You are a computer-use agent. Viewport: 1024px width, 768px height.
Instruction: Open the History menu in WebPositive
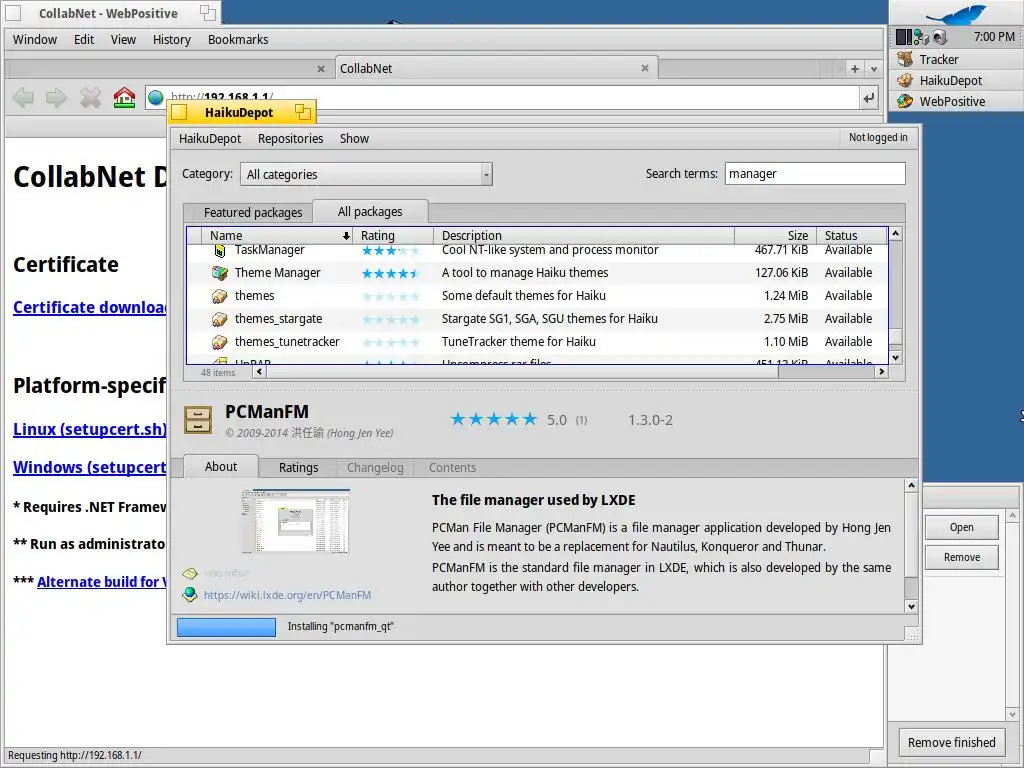coord(172,40)
